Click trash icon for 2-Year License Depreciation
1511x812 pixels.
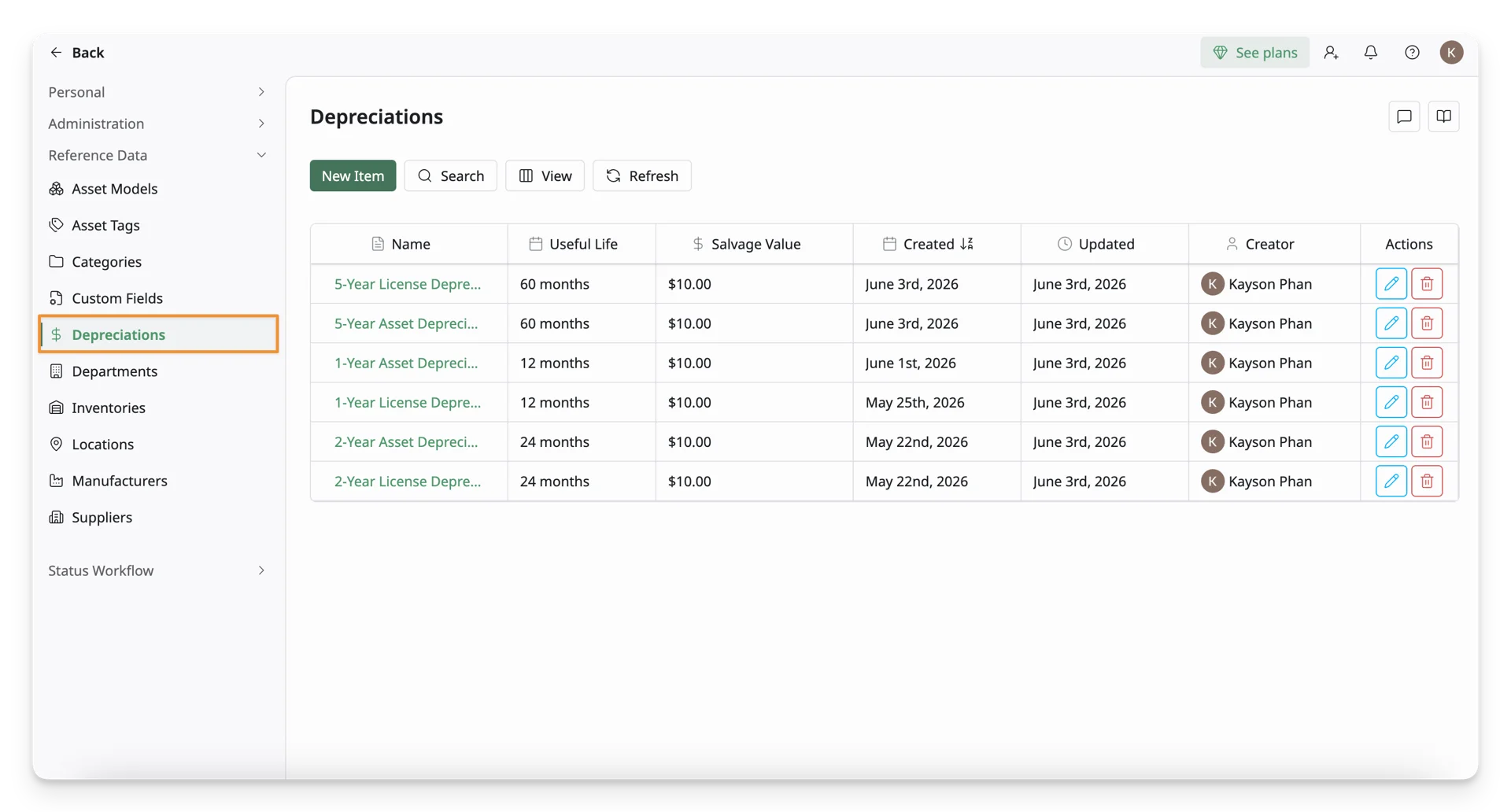click(1426, 481)
